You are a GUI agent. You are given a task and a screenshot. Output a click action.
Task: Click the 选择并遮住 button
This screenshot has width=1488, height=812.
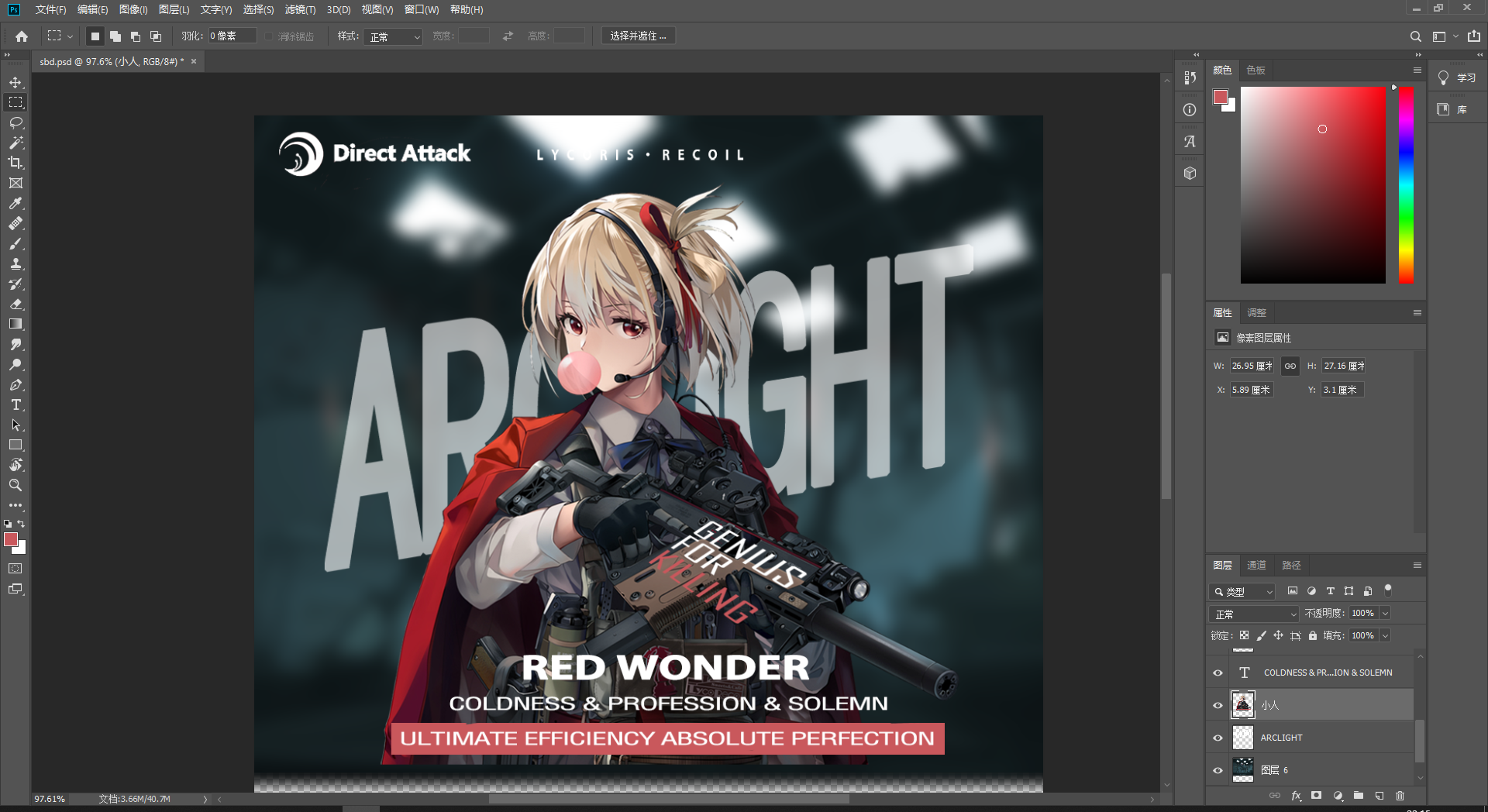coord(638,36)
